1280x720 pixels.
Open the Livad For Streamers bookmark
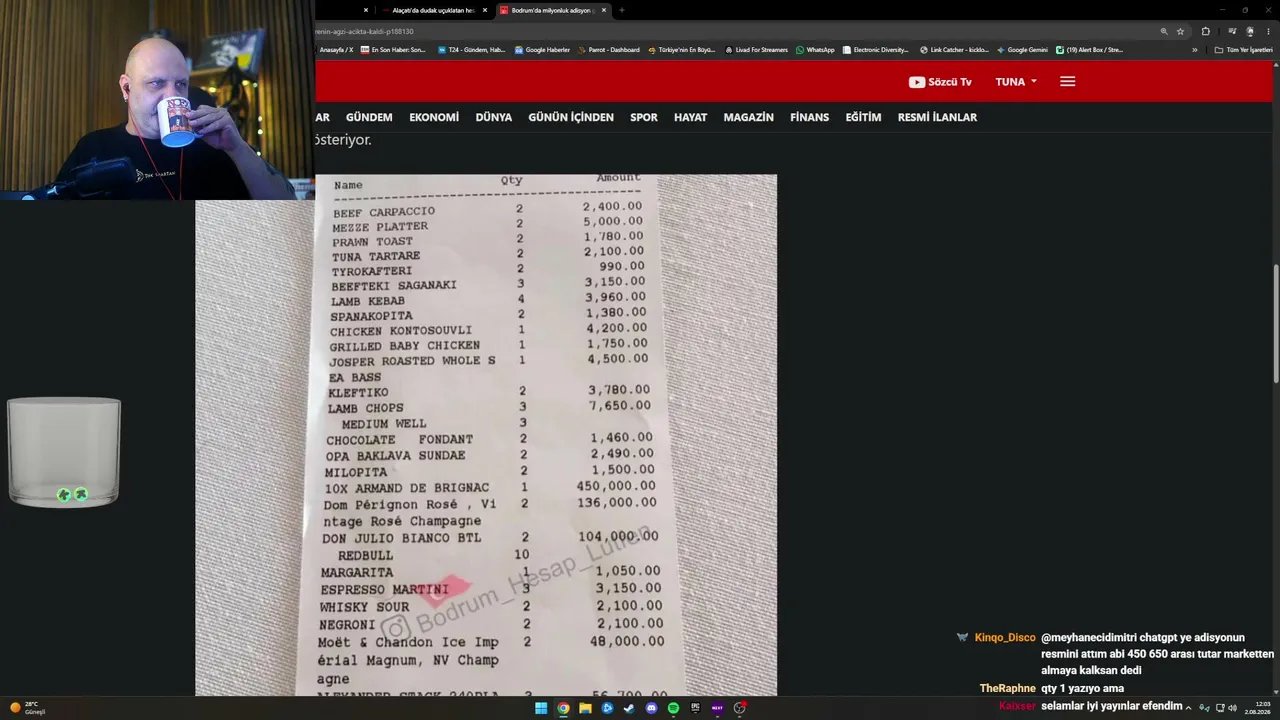pos(756,50)
